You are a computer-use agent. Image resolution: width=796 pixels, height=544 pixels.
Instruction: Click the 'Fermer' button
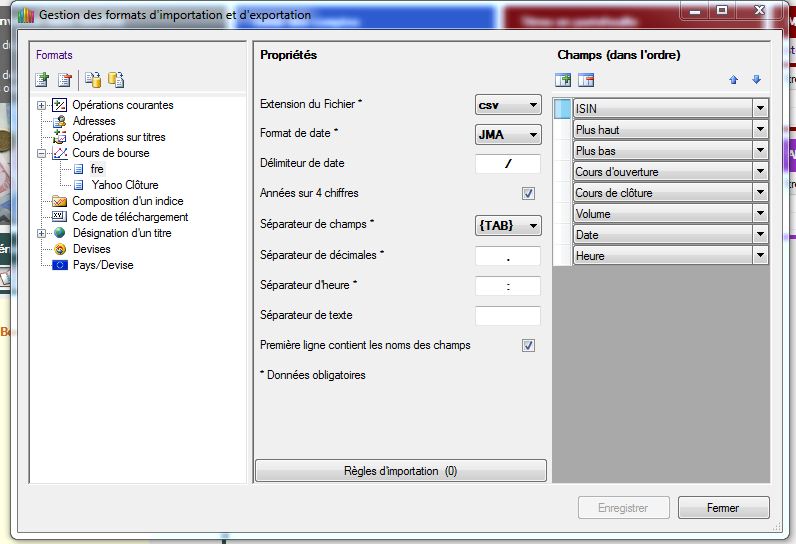722,508
